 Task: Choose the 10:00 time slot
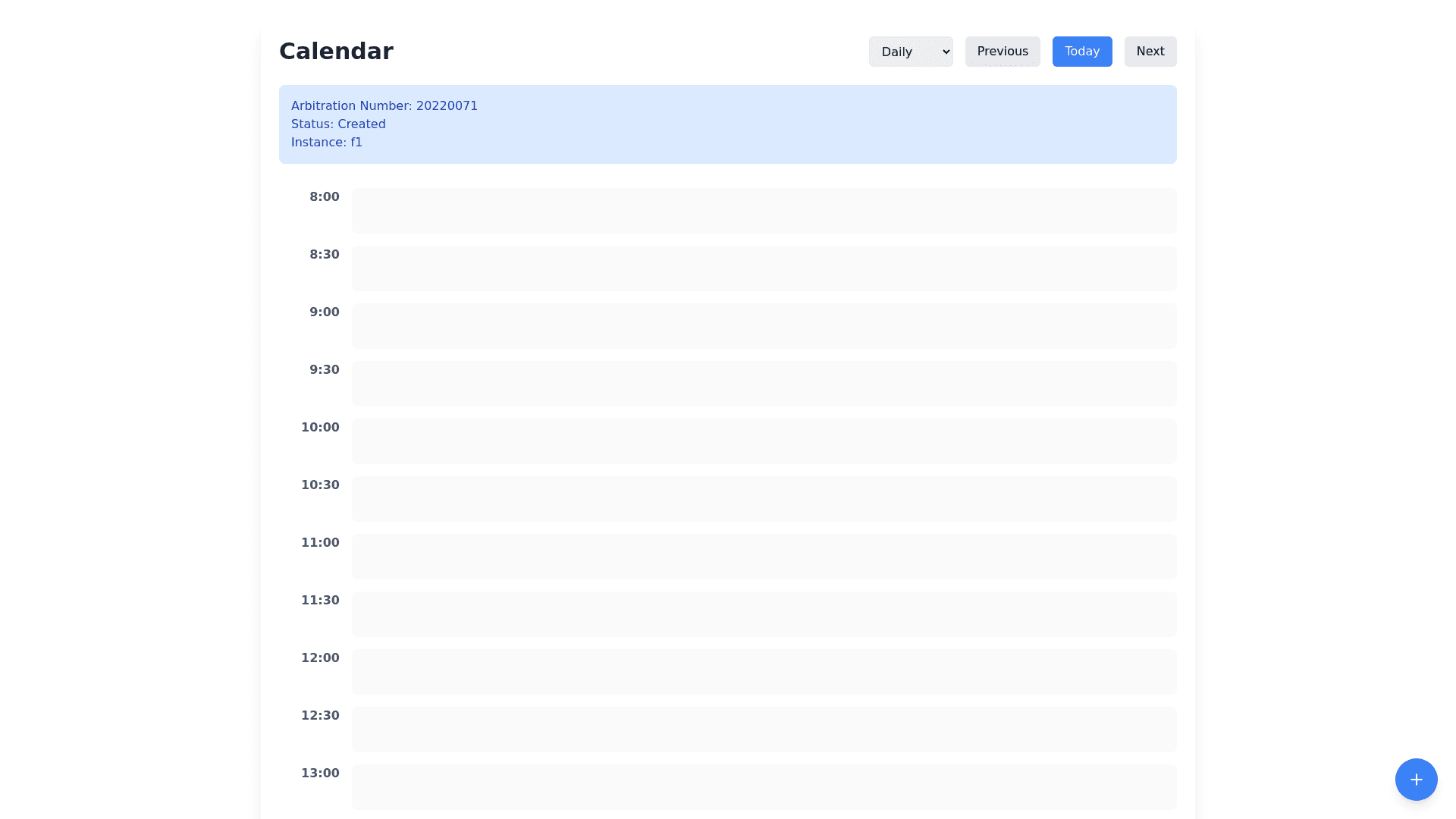point(764,441)
